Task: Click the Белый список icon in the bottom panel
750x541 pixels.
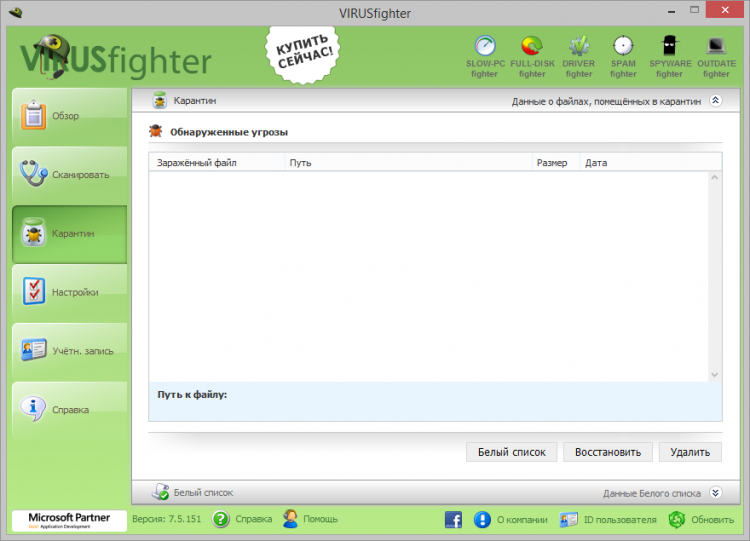Action: 160,492
